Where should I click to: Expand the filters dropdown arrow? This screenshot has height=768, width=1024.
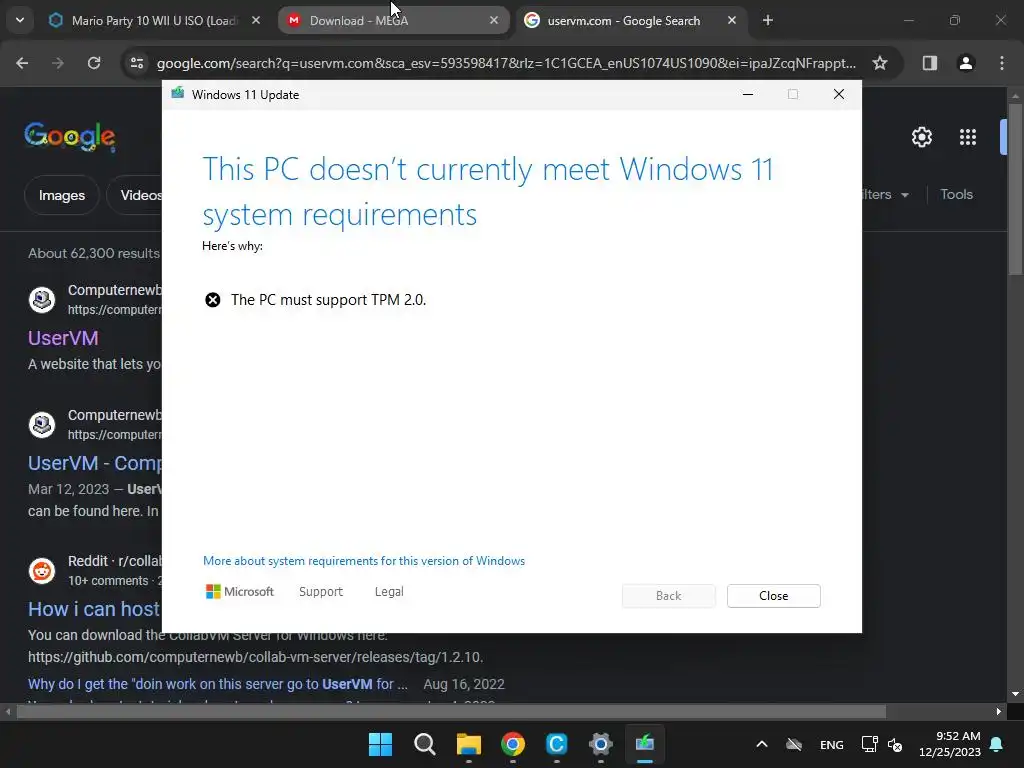[x=904, y=195]
